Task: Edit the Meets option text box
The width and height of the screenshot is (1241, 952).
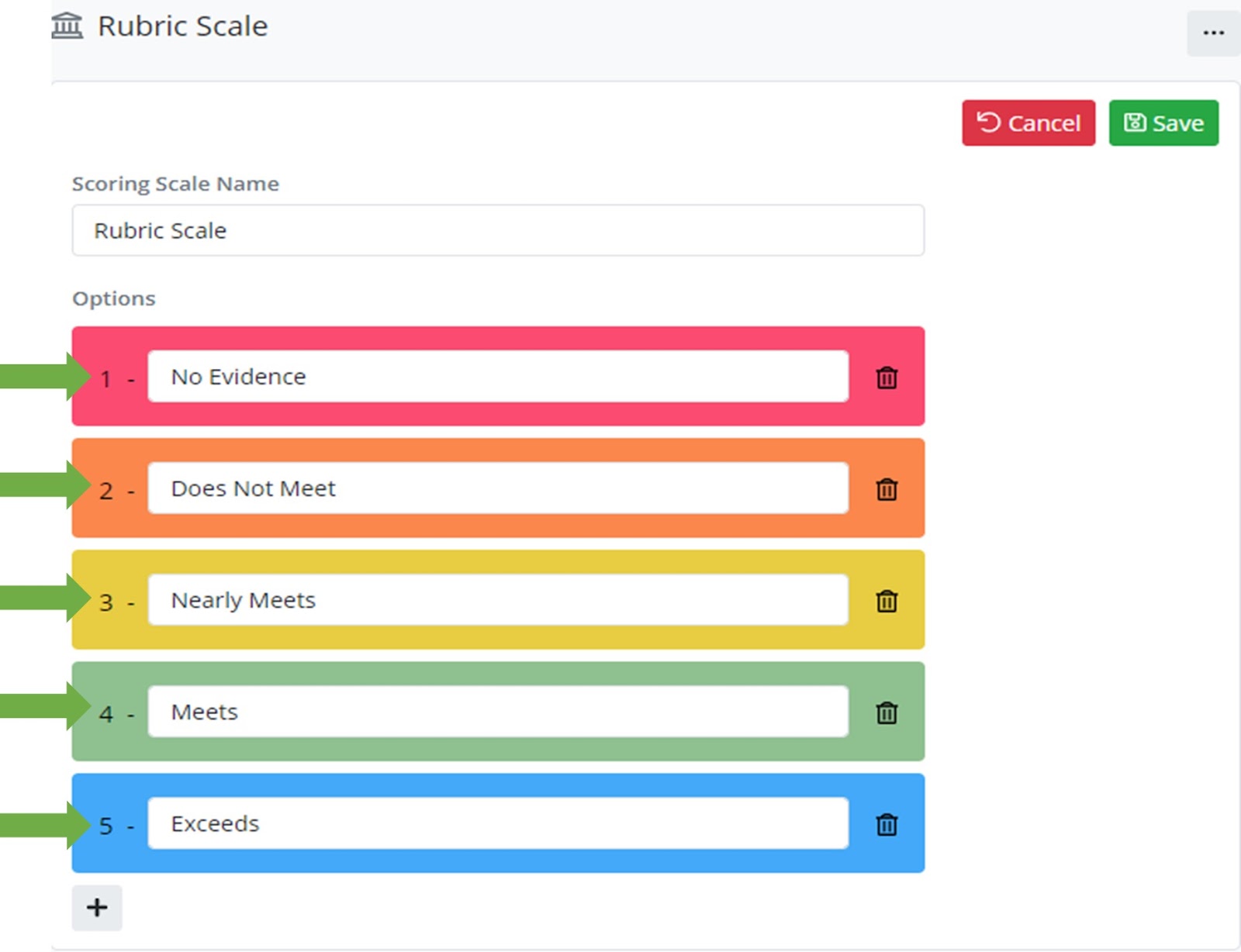Action: [x=498, y=712]
